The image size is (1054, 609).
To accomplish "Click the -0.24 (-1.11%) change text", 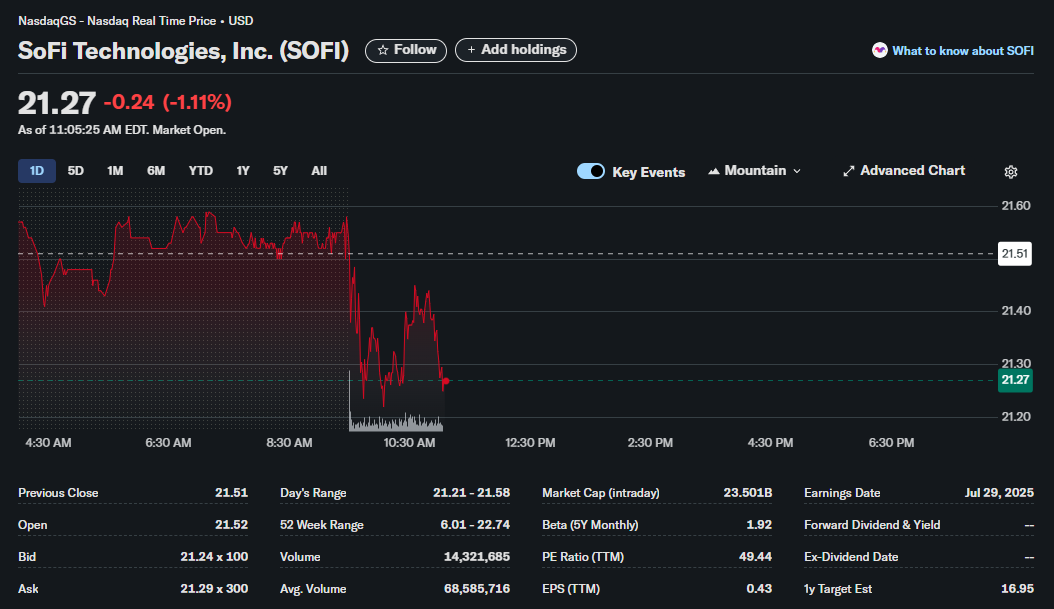I will tap(167, 102).
